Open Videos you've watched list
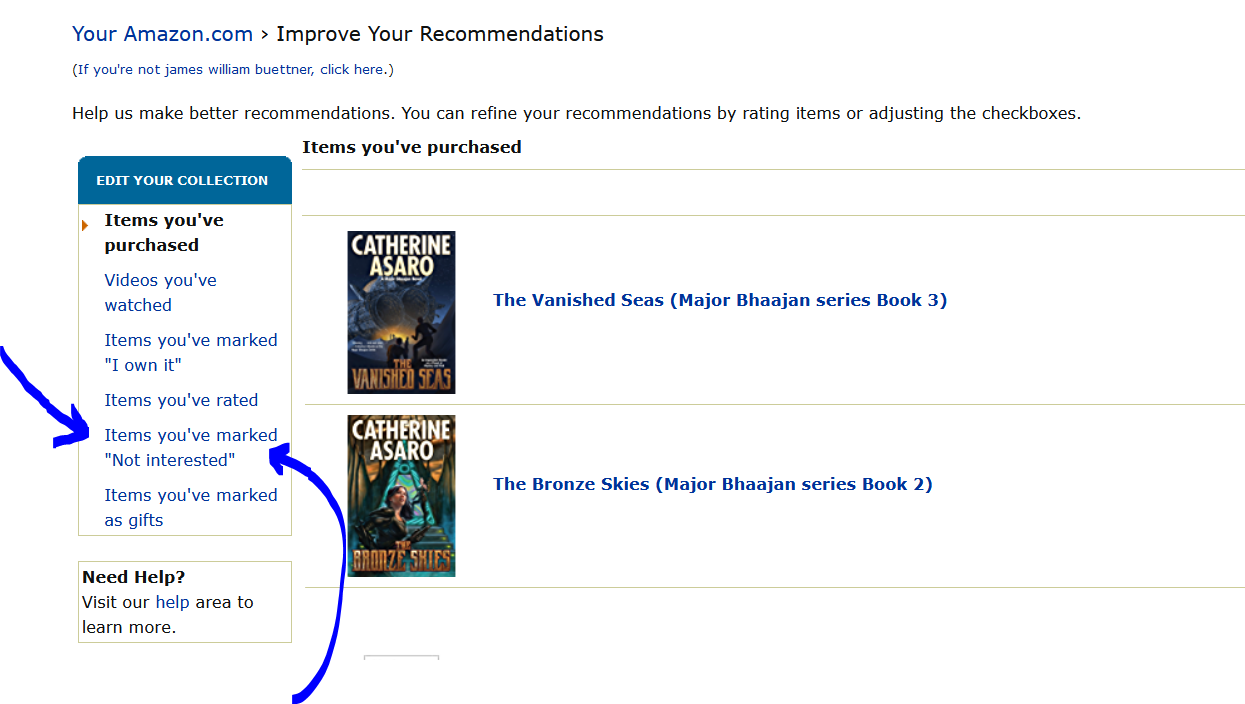The width and height of the screenshot is (1245, 704). (x=160, y=292)
